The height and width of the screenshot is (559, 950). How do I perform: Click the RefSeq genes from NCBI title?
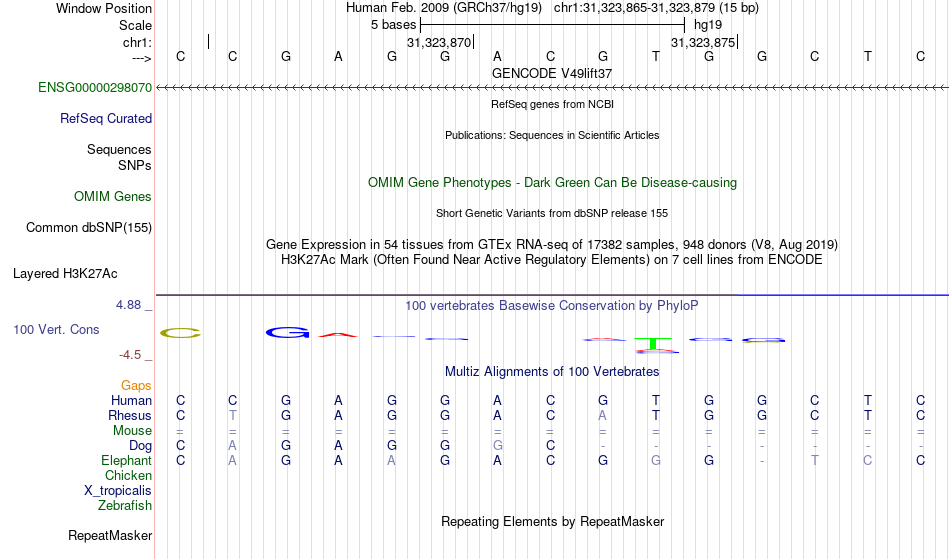click(553, 104)
